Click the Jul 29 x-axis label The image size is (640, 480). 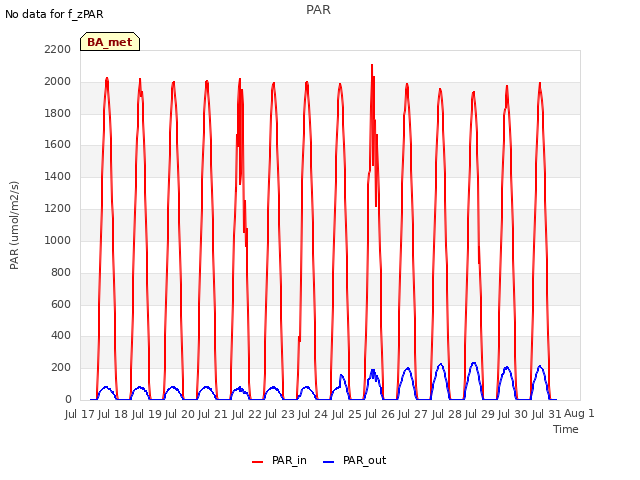pos(480,414)
